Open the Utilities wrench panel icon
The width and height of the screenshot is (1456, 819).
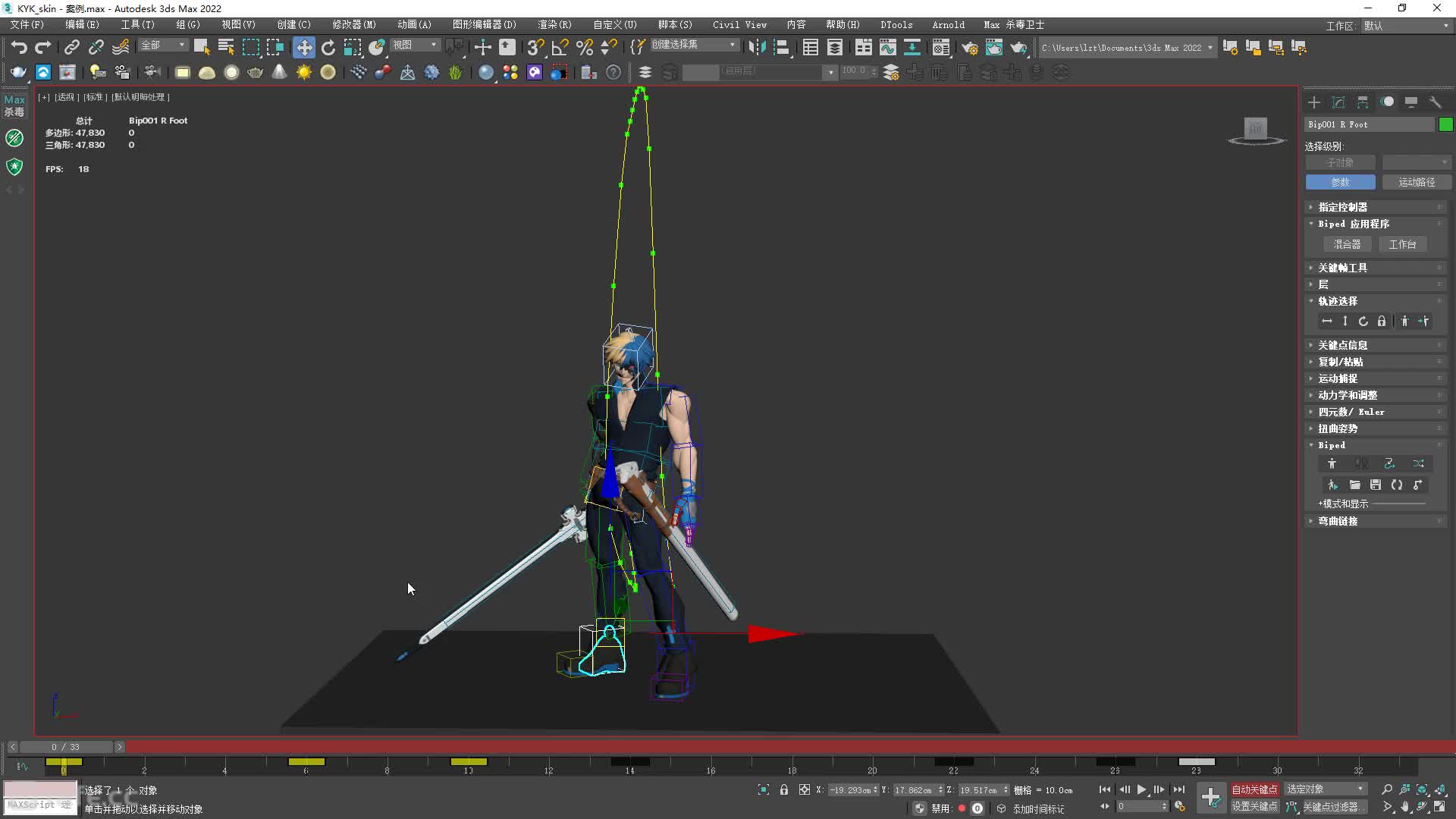pyautogui.click(x=1436, y=102)
